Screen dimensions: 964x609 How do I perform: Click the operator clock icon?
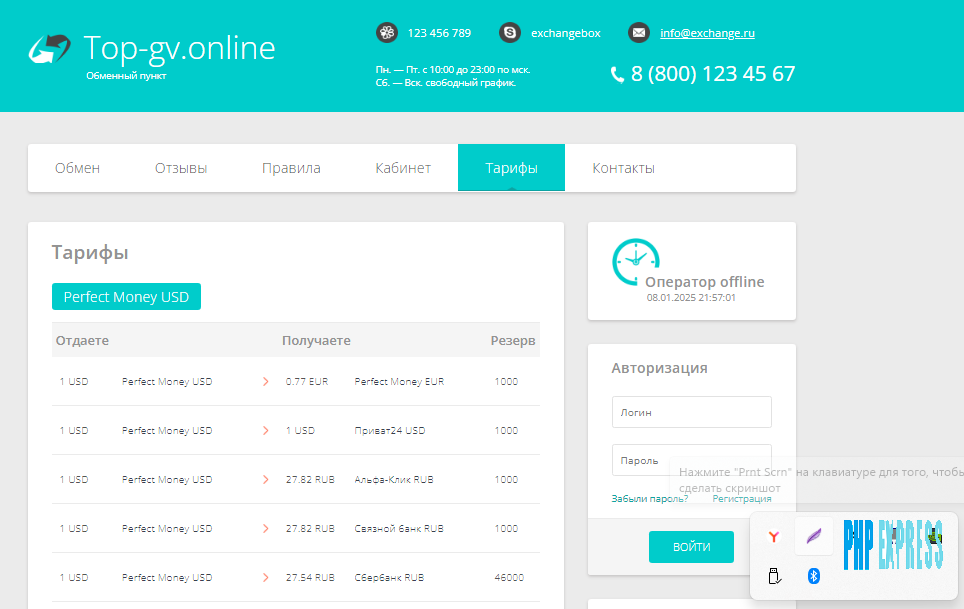(x=636, y=262)
